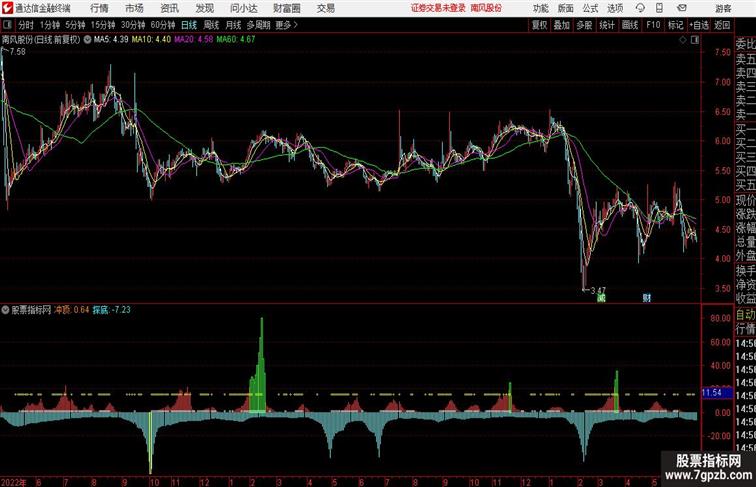This screenshot has height=487, width=756.
Task: Click the 2022年 label on time axis
Action: (14, 482)
